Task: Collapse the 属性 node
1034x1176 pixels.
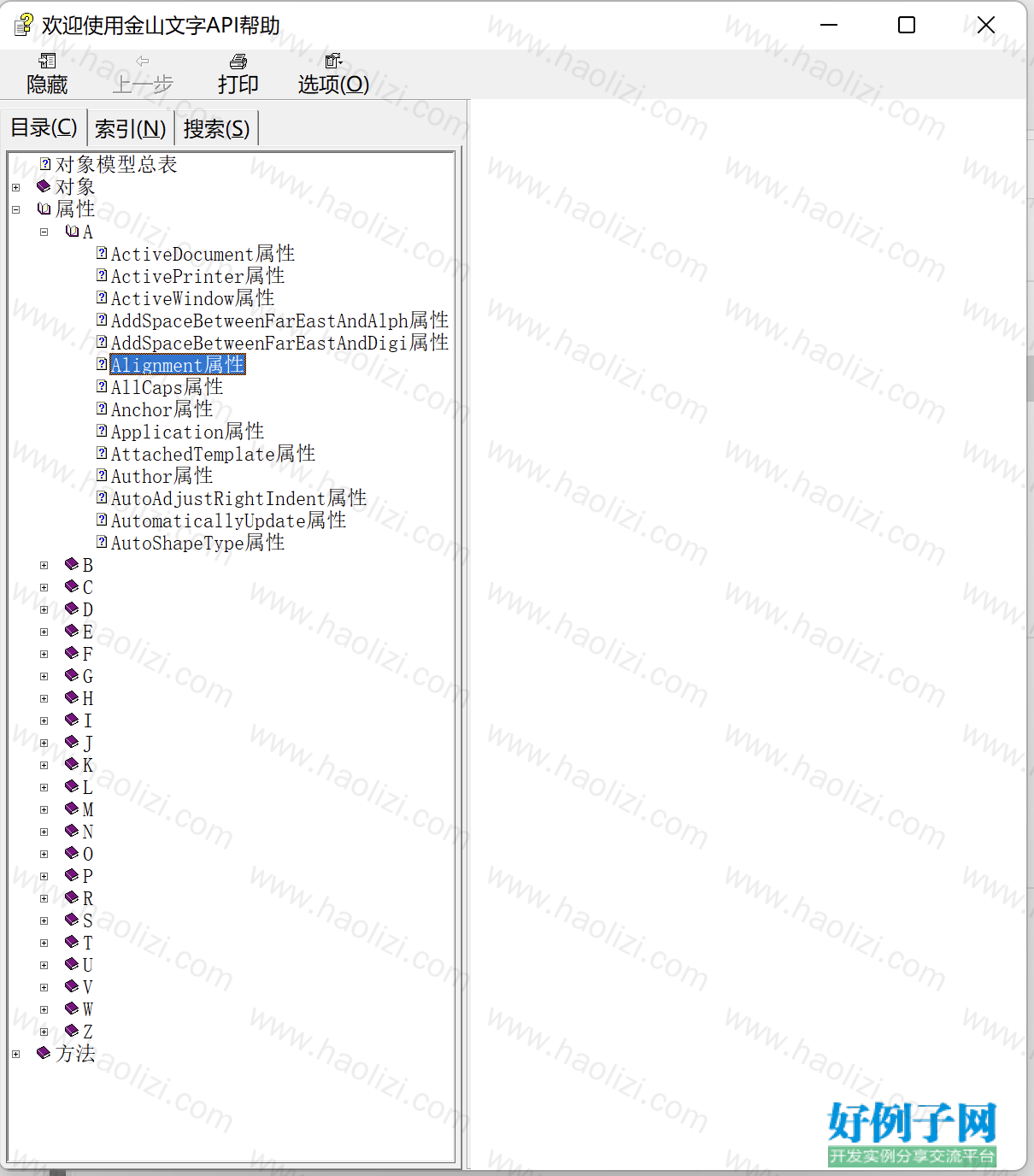Action: pos(16,209)
